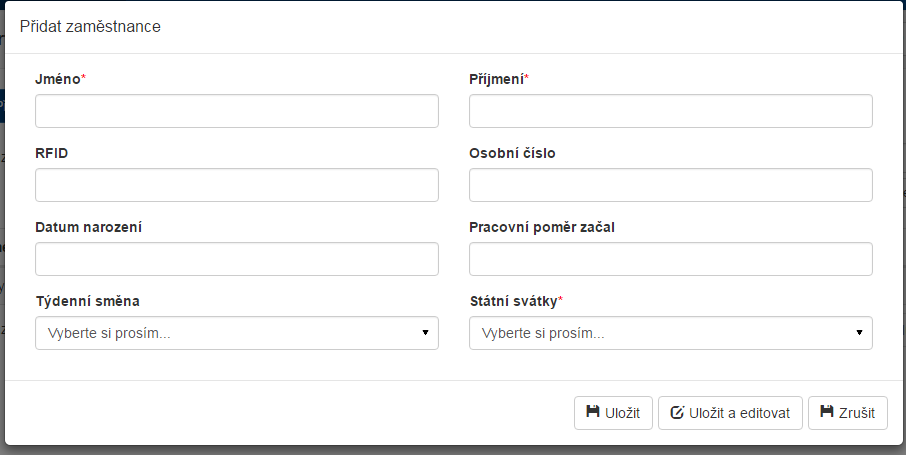This screenshot has width=906, height=455.
Task: Click into the Příjmení text box
Action: point(671,111)
